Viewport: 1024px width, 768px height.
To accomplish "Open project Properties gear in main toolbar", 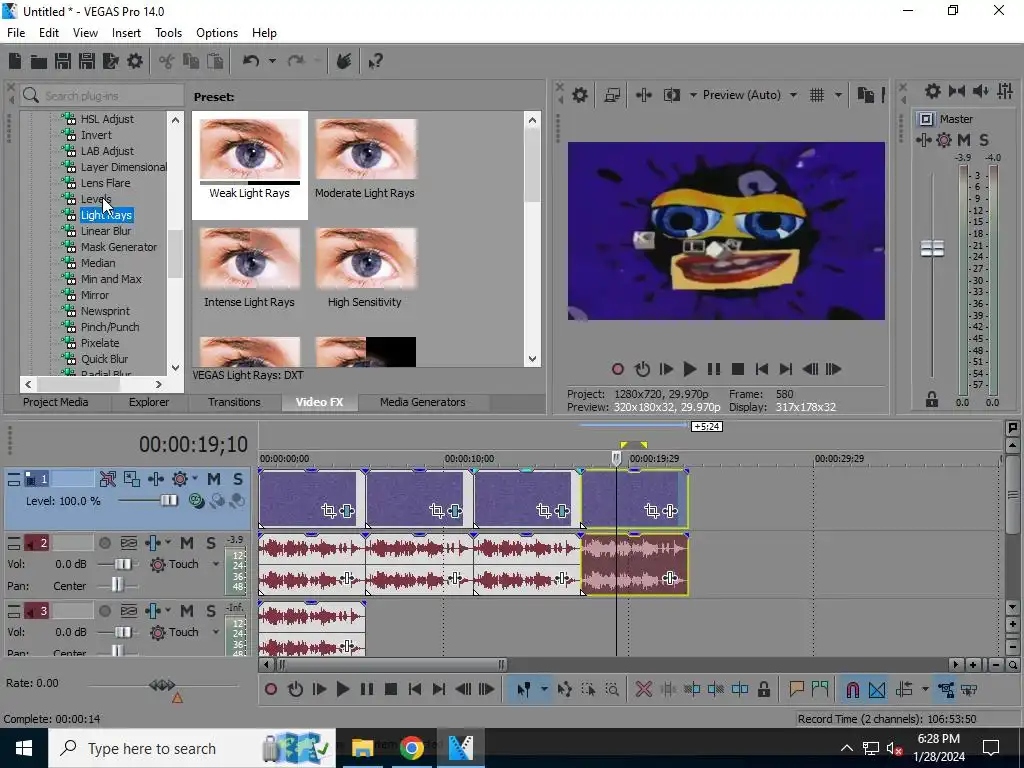I will (x=135, y=61).
